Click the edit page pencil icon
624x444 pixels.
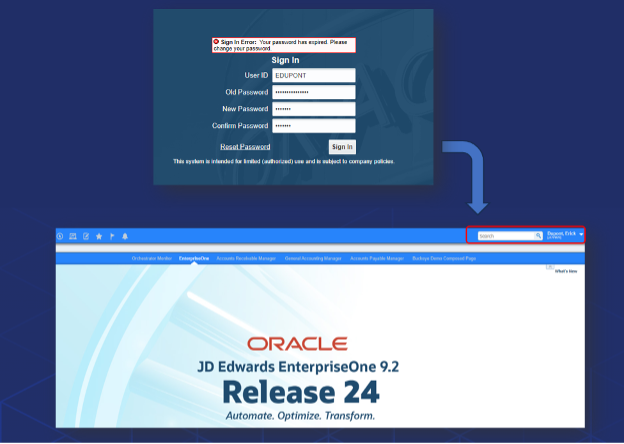pos(86,236)
